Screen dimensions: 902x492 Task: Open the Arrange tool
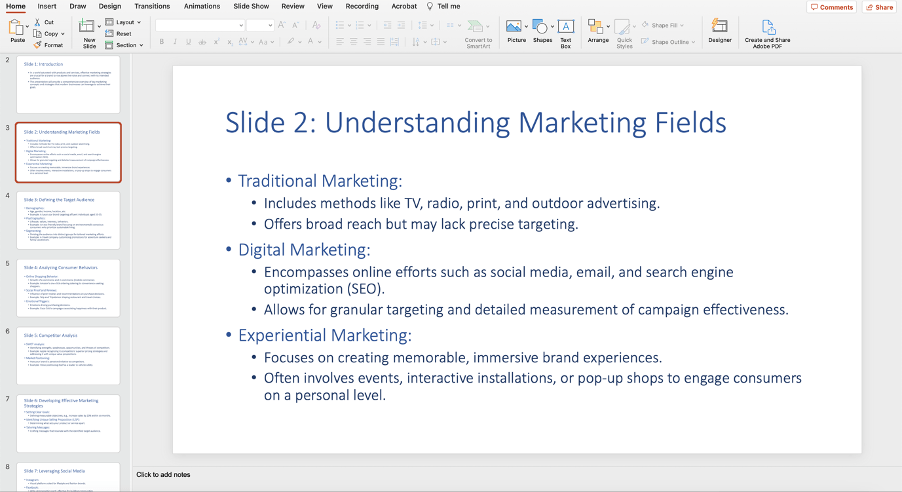(598, 31)
